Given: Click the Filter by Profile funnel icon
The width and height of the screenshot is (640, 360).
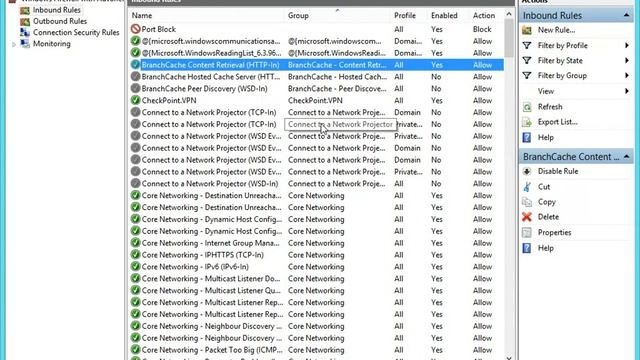Looking at the screenshot, I should (527, 45).
